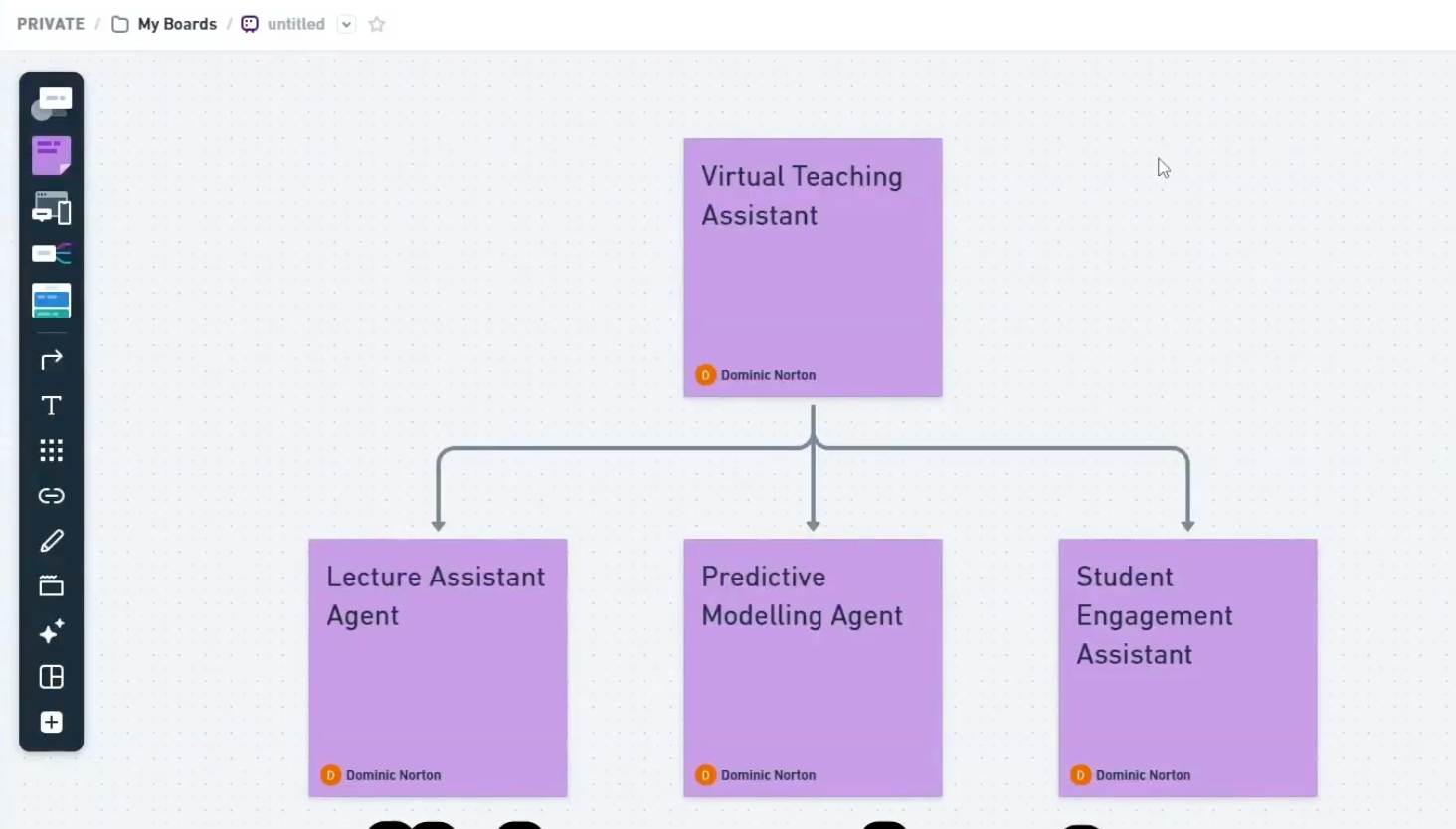Toggle the favorite star for this board
The width and height of the screenshot is (1456, 829).
[376, 23]
